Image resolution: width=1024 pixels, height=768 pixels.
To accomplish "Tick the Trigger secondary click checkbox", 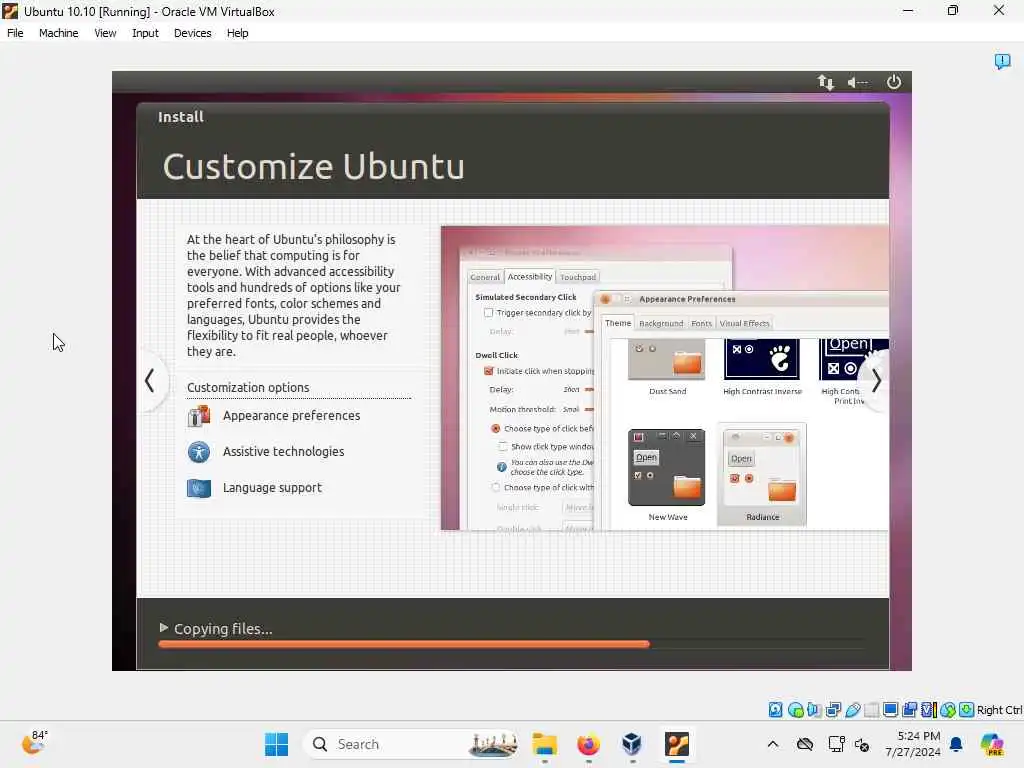I will click(x=488, y=313).
